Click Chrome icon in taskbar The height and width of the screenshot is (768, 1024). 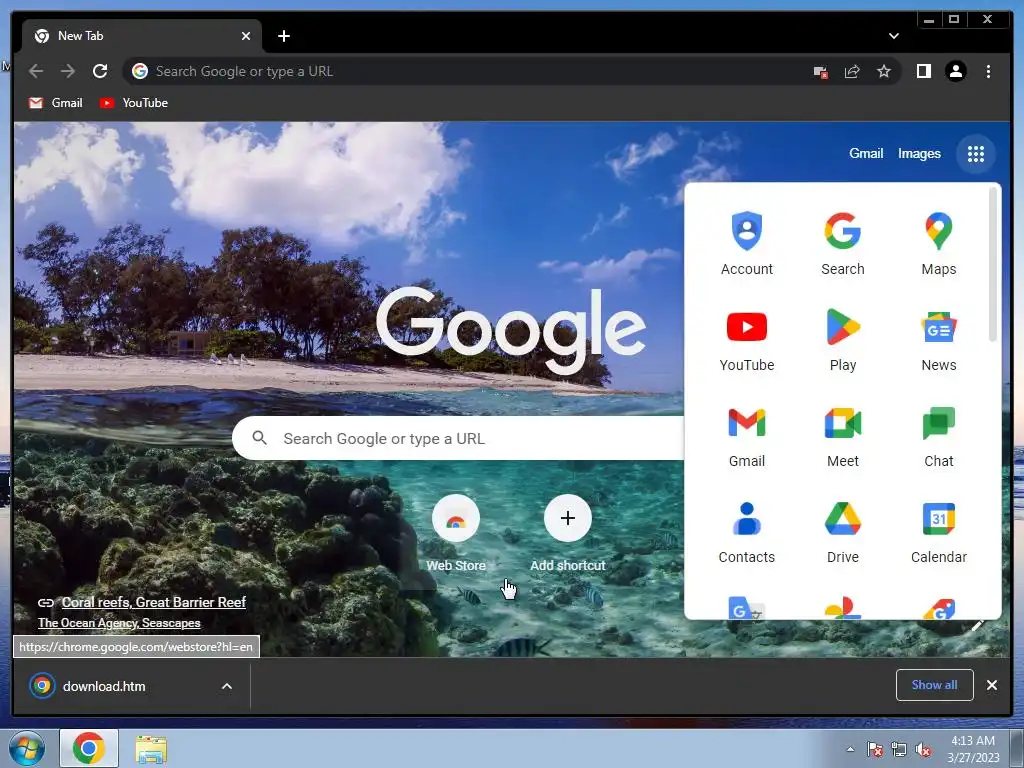coord(89,748)
